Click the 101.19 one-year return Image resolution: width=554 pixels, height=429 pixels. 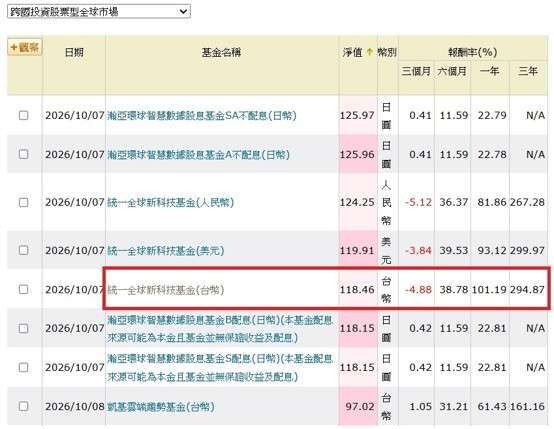489,289
